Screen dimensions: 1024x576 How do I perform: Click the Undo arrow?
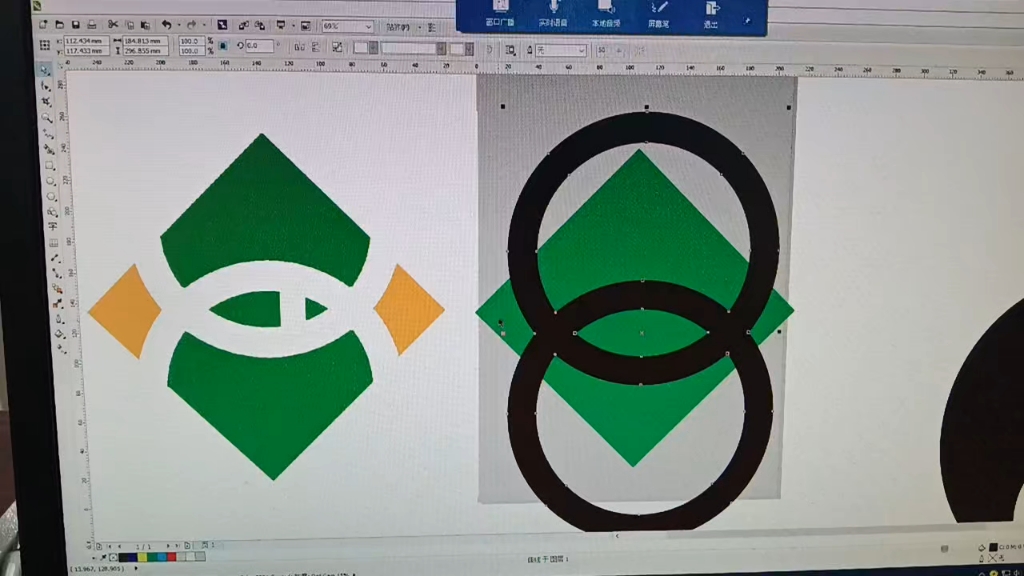click(167, 25)
